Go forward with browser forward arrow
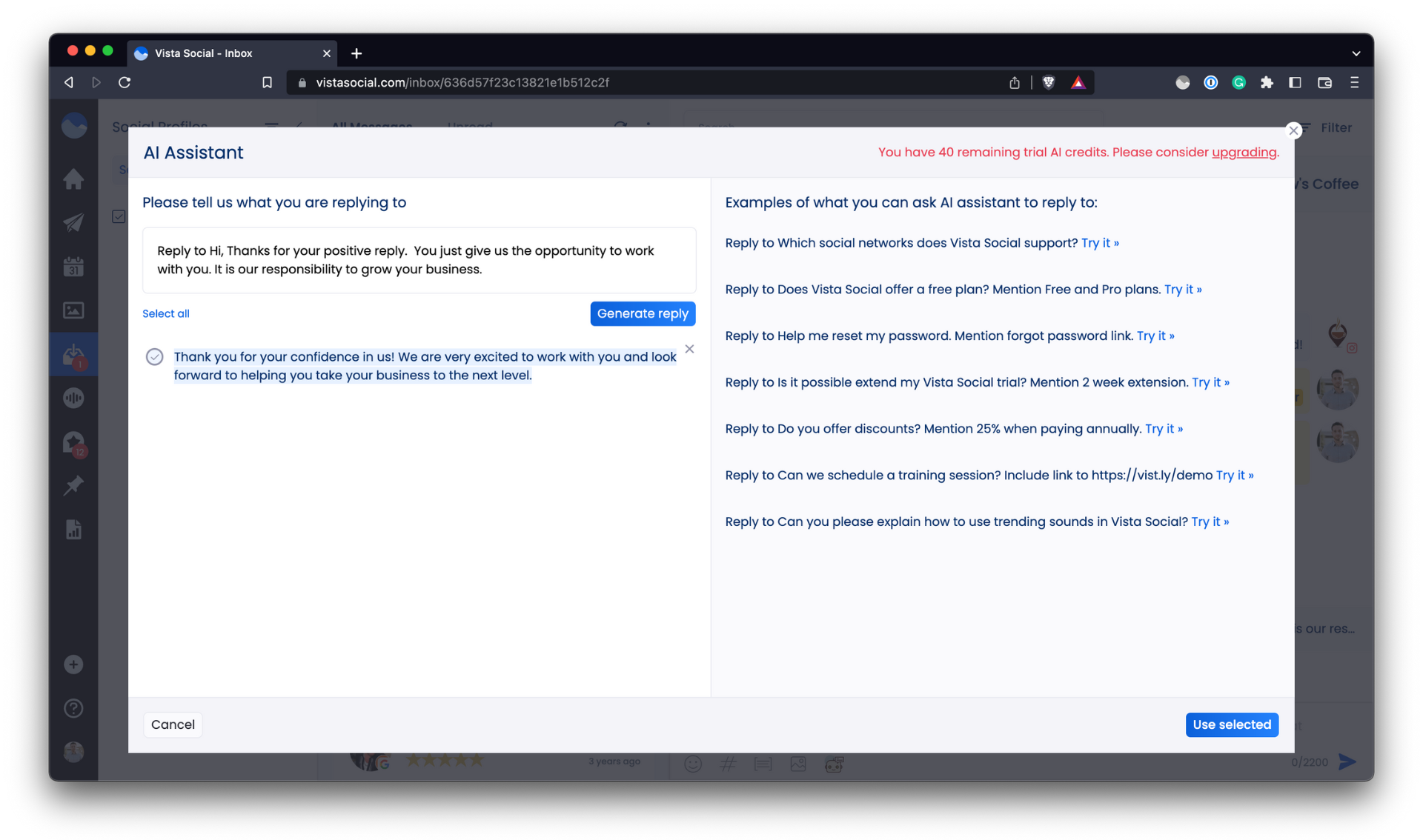This screenshot has width=1423, height=840. click(96, 82)
